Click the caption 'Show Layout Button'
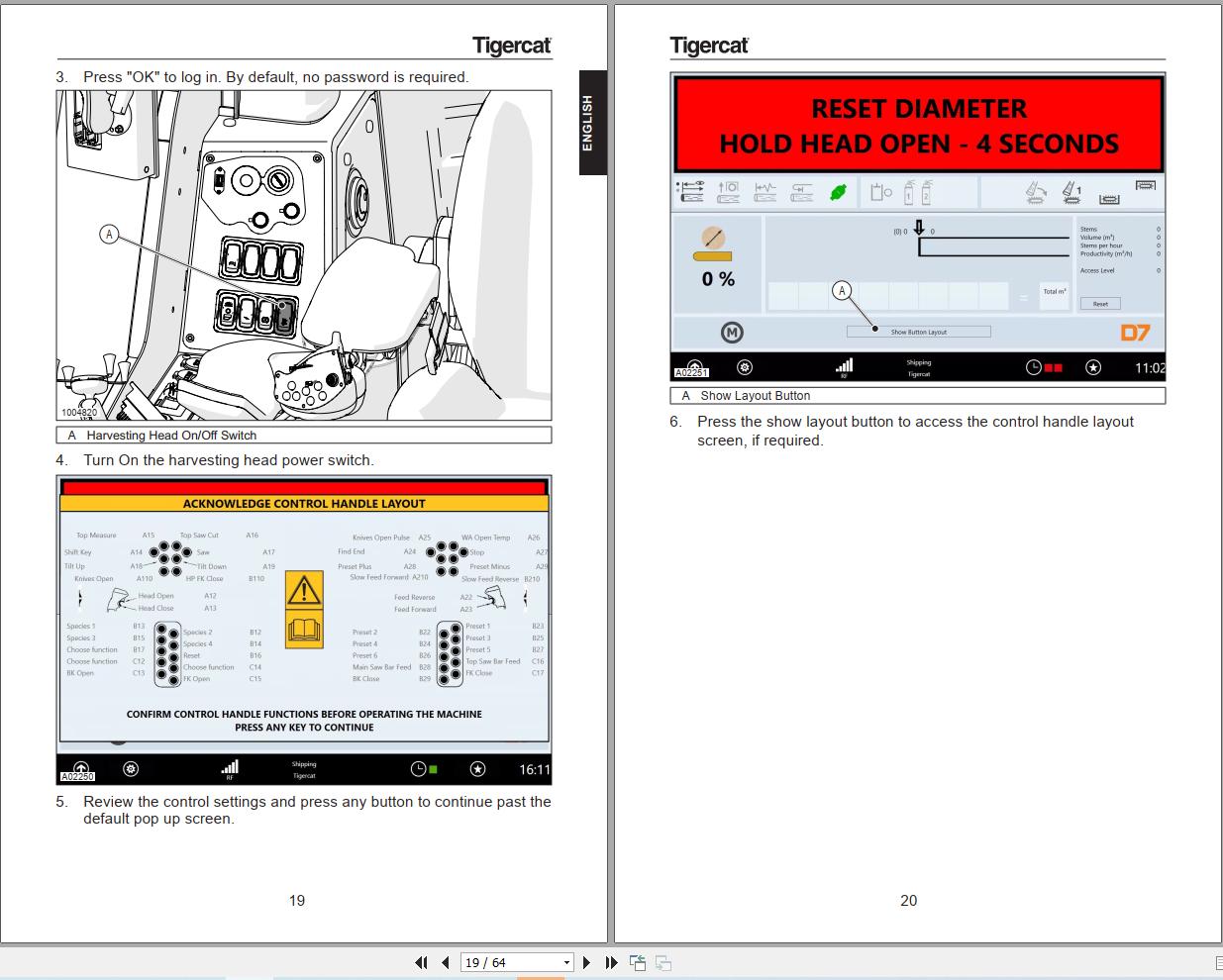The height and width of the screenshot is (980, 1223). [x=756, y=396]
